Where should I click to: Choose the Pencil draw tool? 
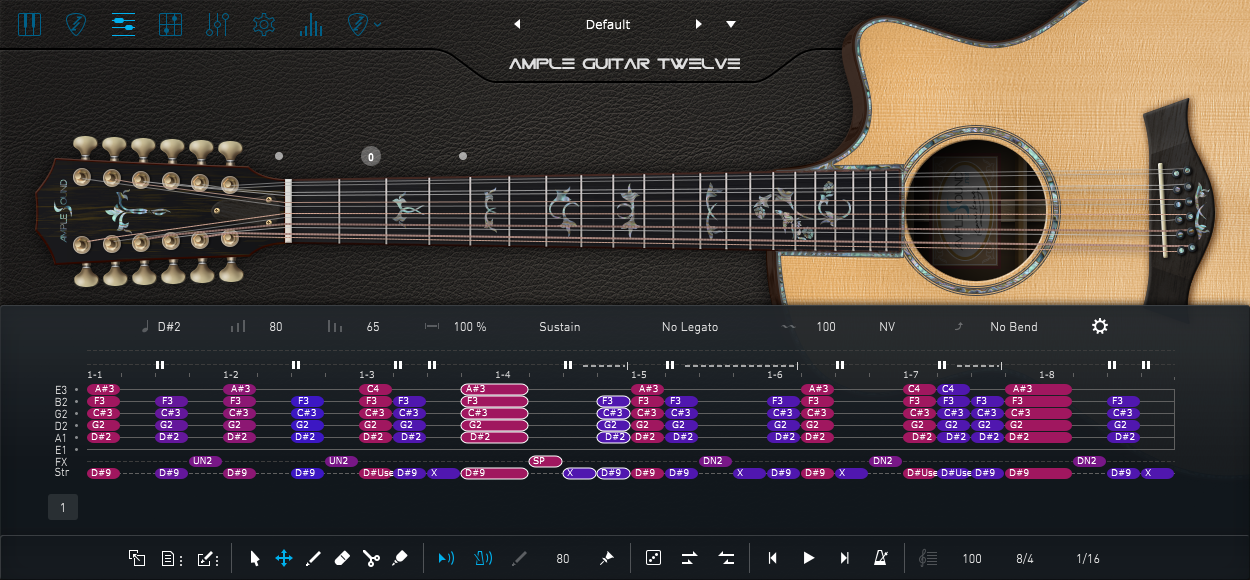[312, 558]
